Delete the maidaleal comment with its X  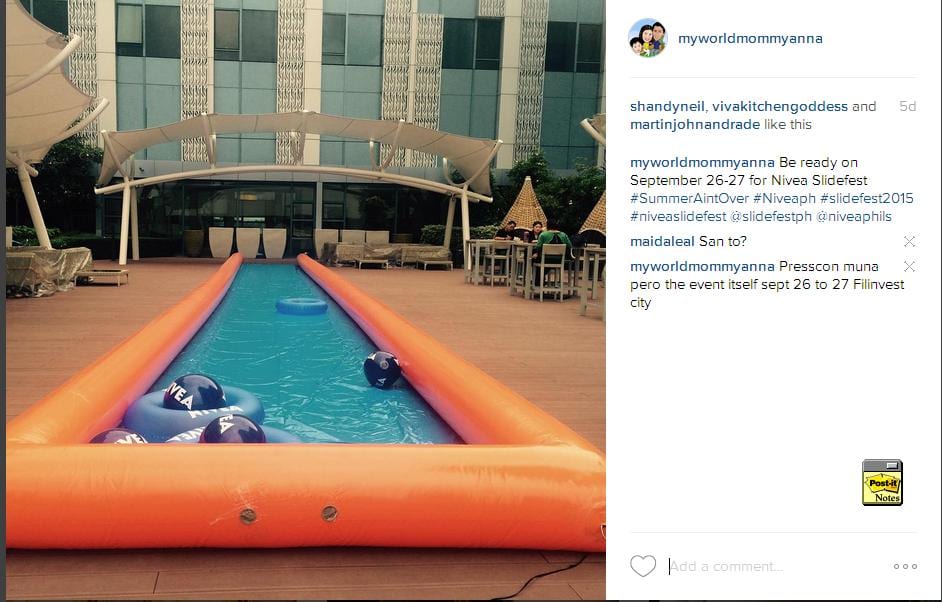[x=910, y=242]
